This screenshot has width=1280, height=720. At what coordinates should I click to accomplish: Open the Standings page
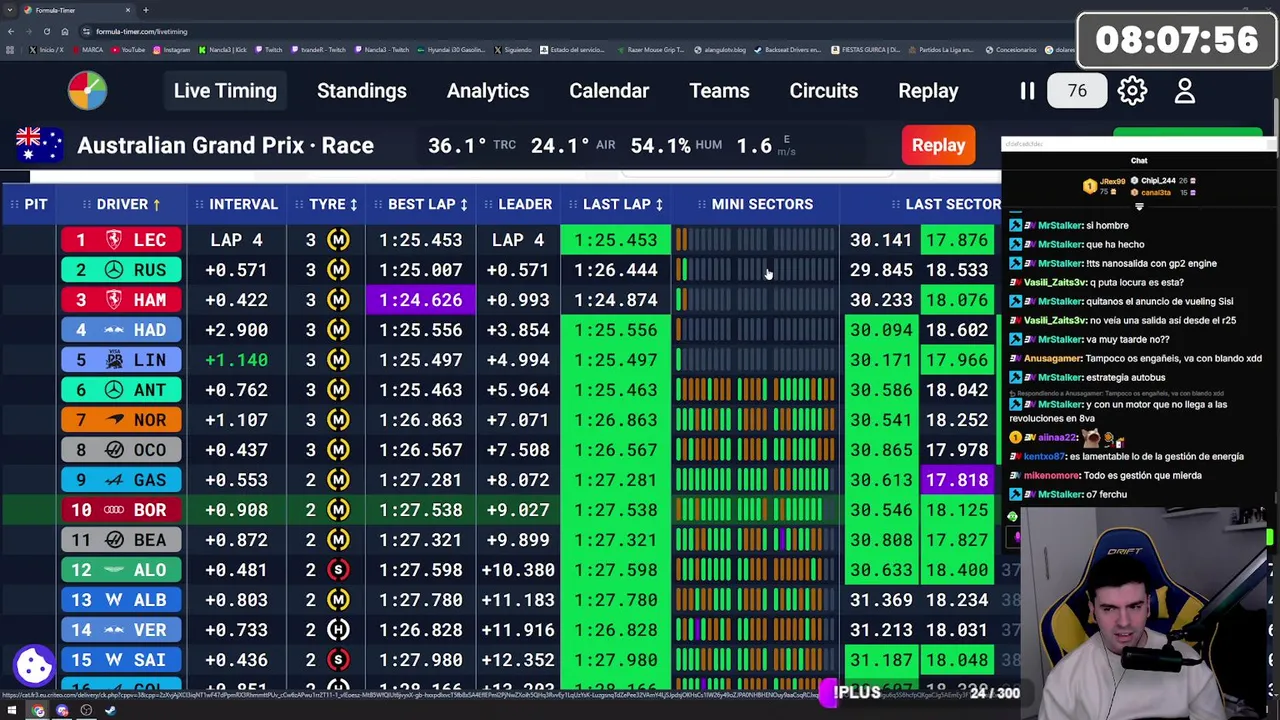[x=362, y=91]
